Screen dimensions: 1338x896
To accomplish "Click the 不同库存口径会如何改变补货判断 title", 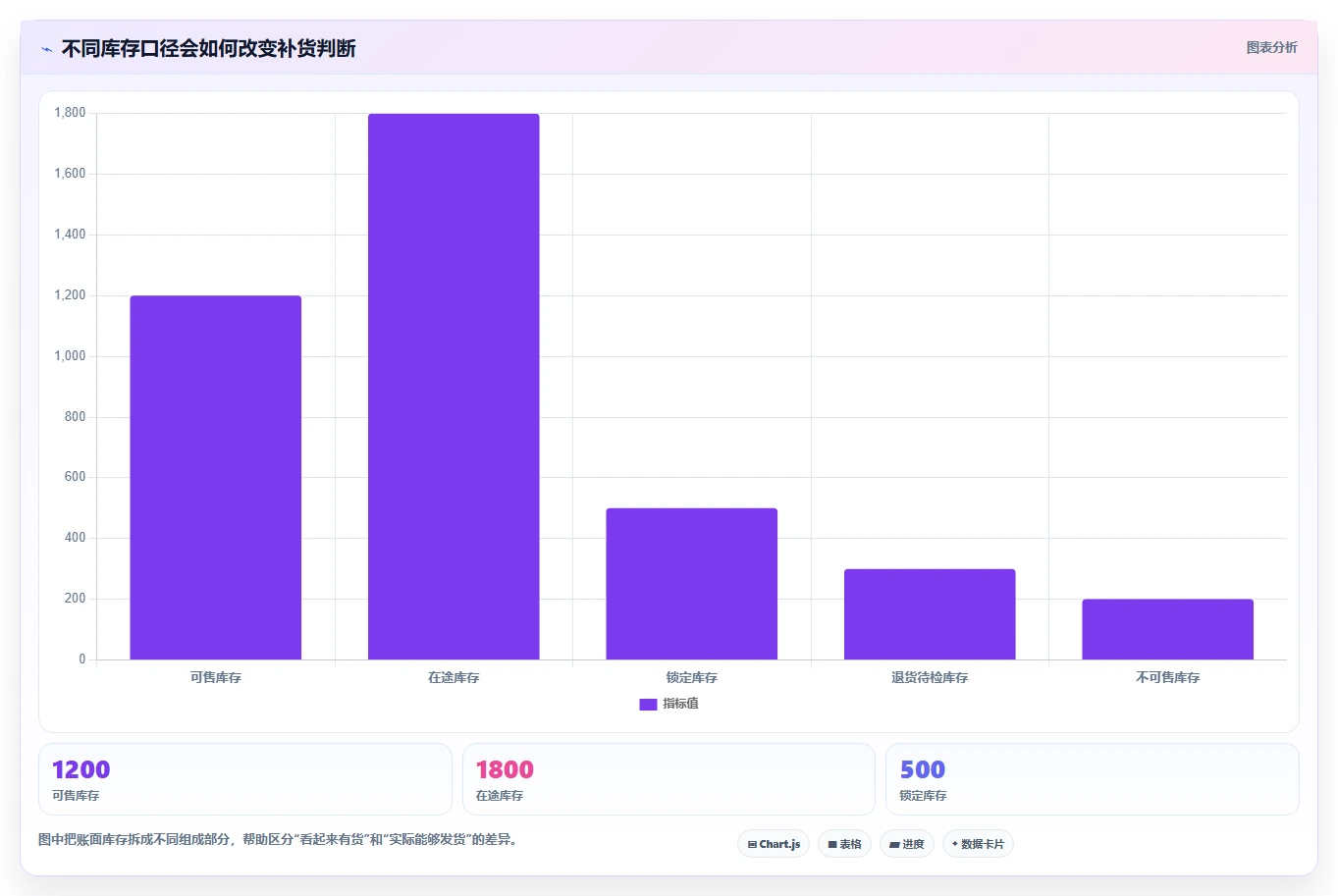I will pos(208,49).
